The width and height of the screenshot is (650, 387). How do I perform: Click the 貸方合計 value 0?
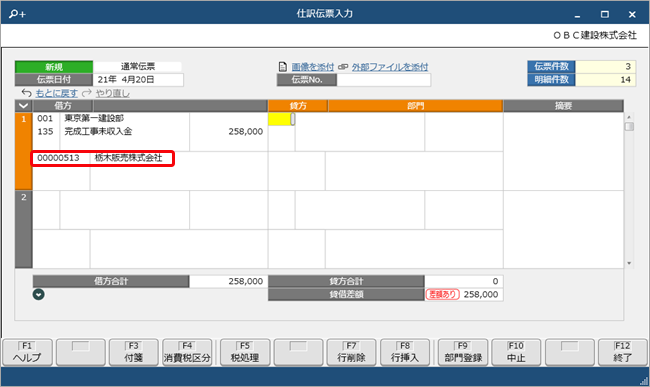click(463, 281)
